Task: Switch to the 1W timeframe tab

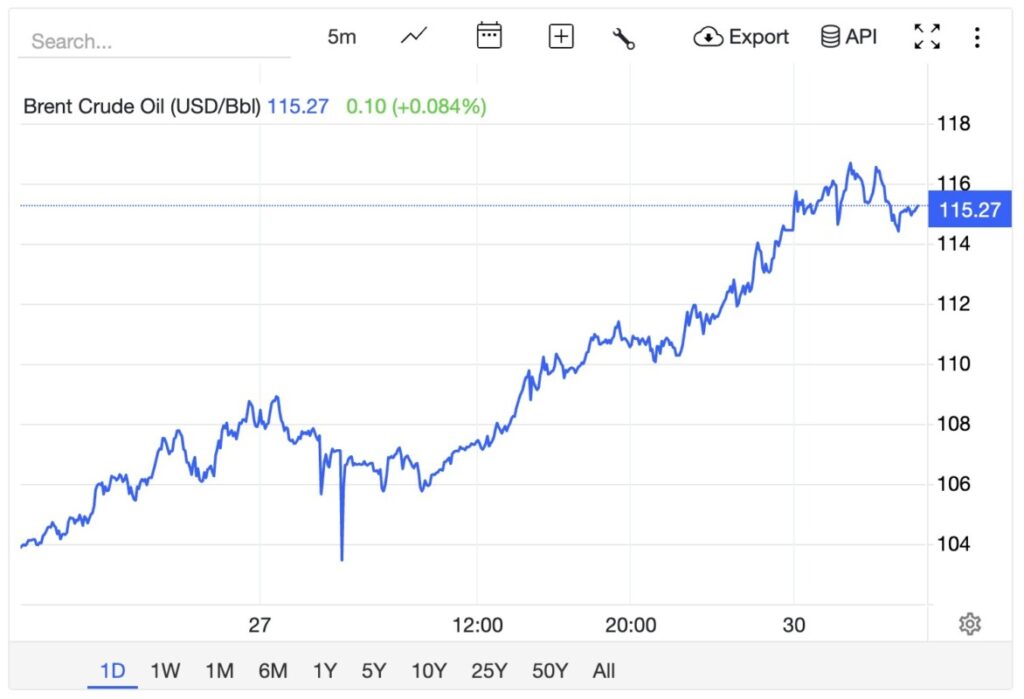Action: (x=166, y=671)
